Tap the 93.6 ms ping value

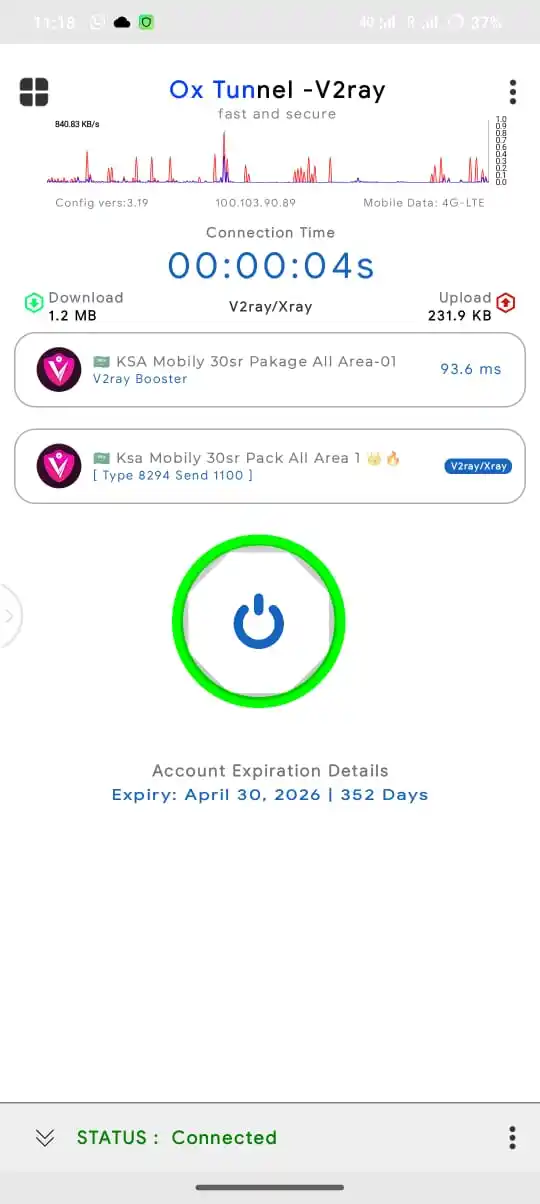[471, 369]
